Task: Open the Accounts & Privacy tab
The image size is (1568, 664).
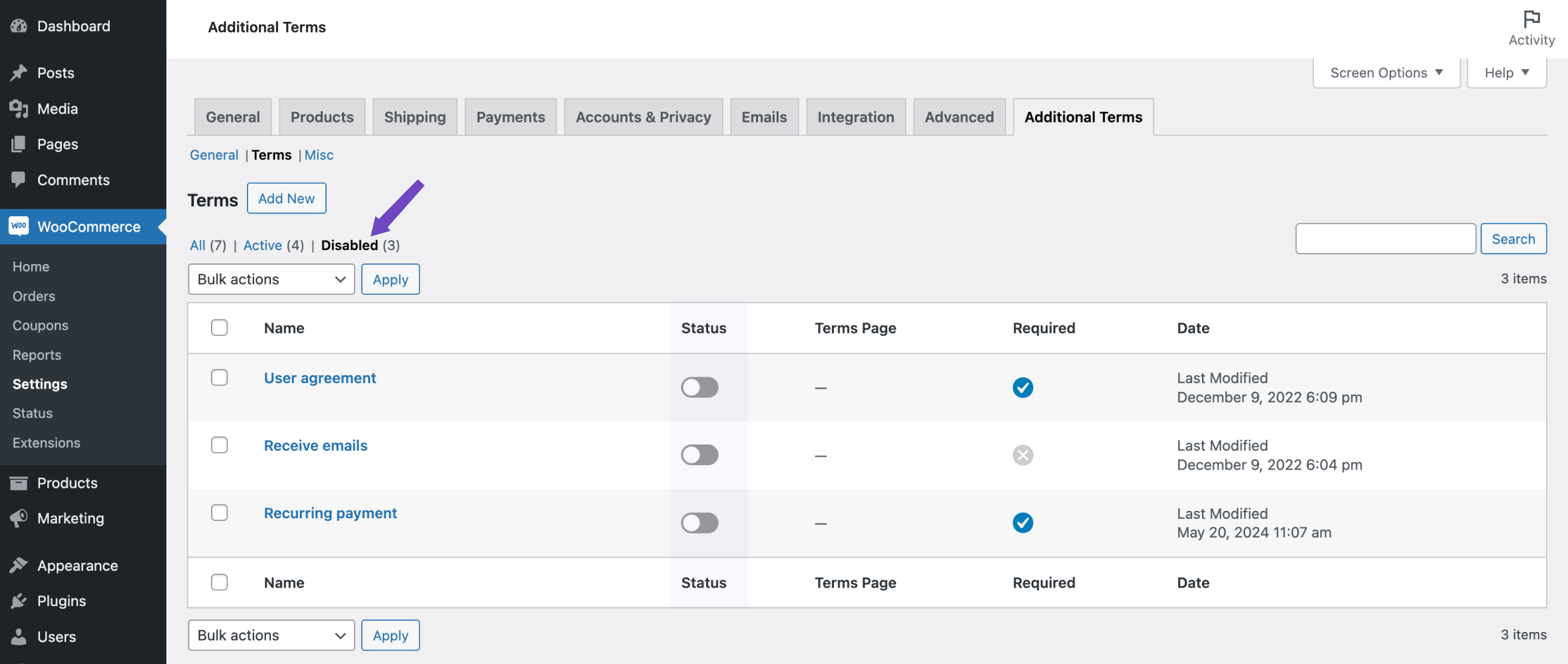Action: click(x=642, y=116)
